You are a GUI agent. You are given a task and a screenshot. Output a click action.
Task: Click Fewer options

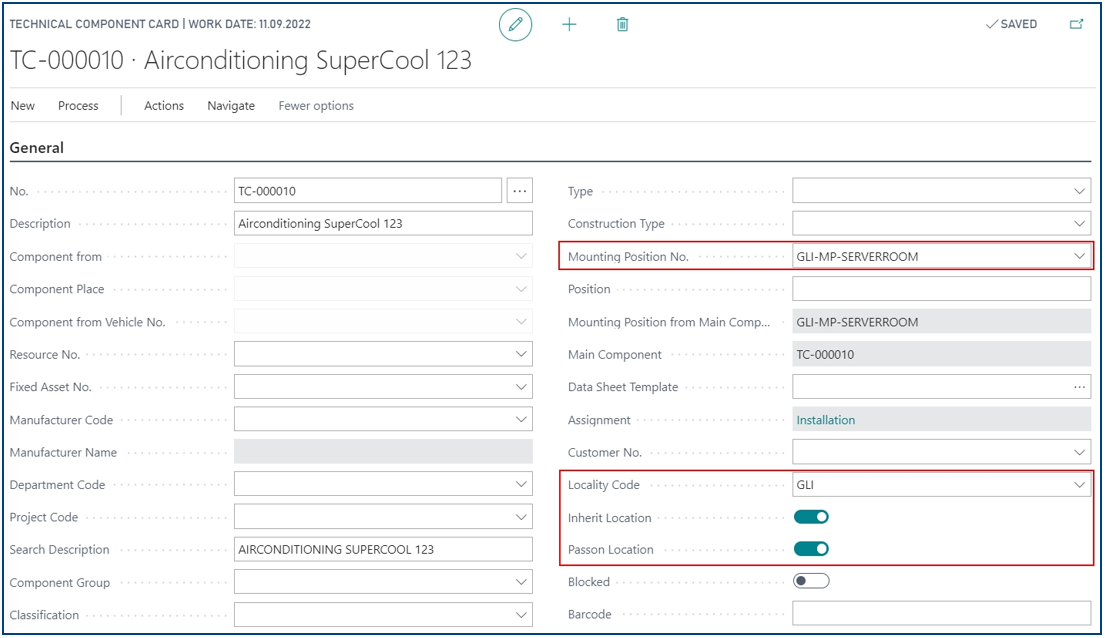coord(316,106)
